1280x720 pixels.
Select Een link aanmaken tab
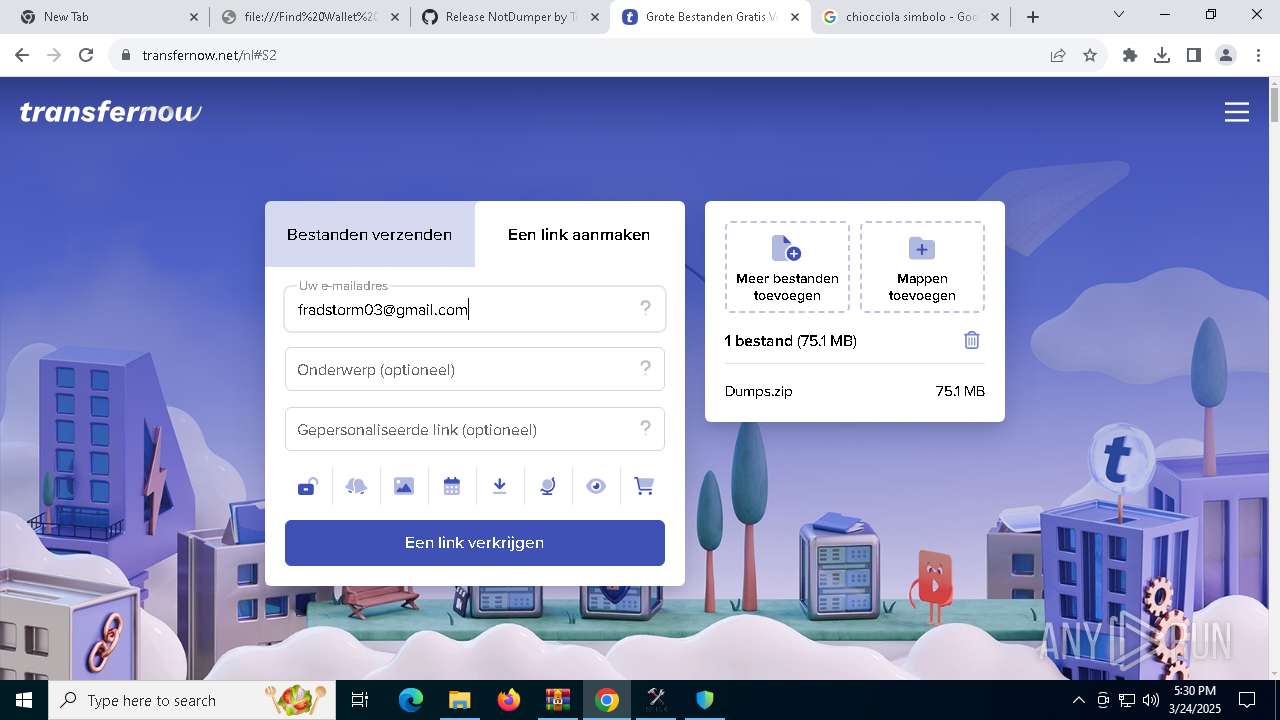point(579,235)
